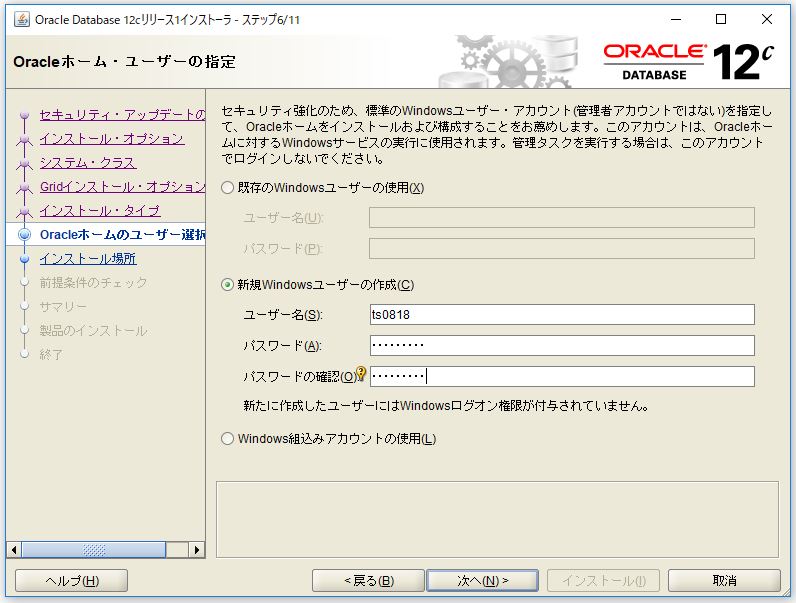Maximize the installer window
The height and width of the screenshot is (603, 796).
click(721, 19)
